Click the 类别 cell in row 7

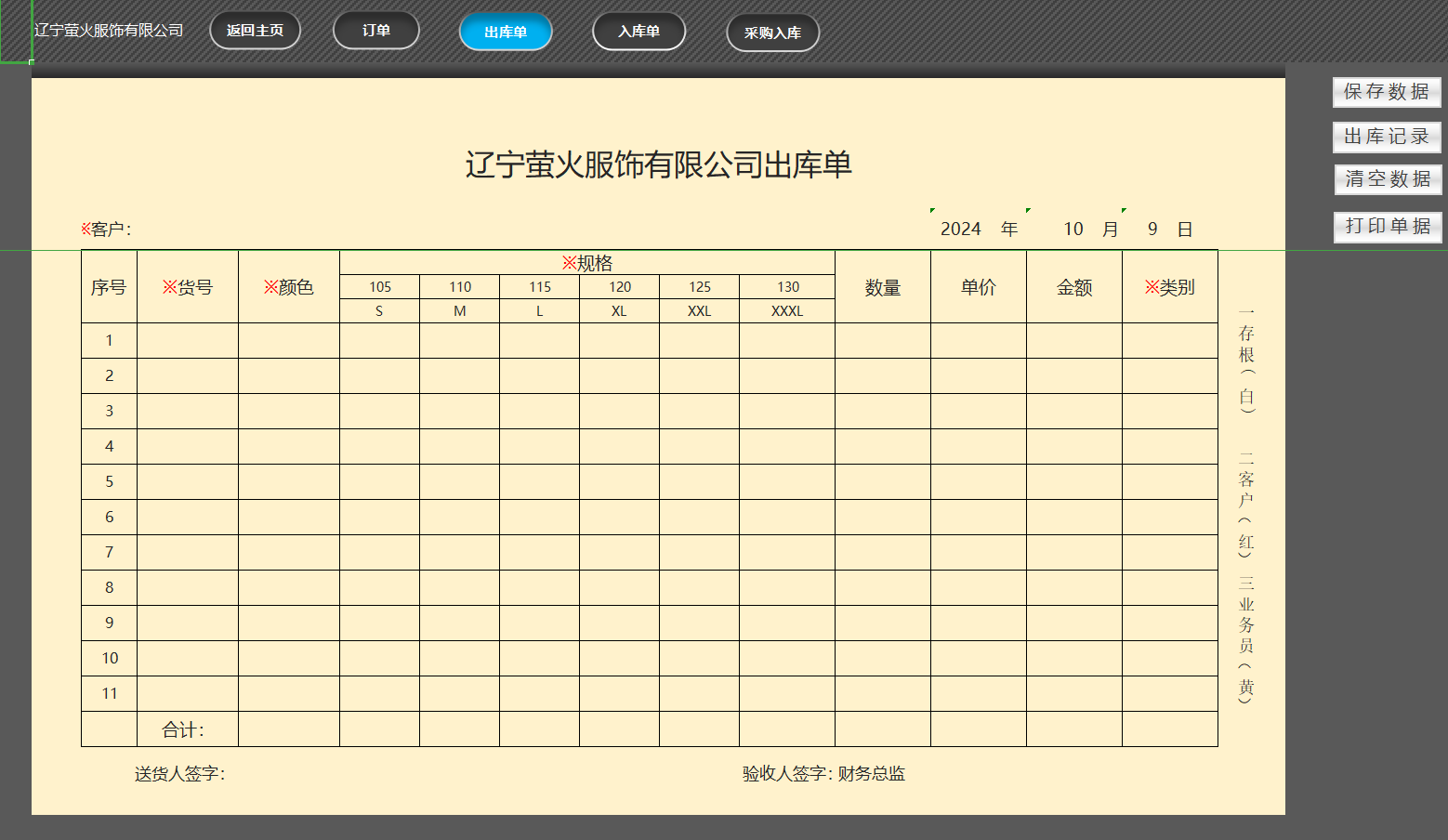click(1170, 553)
